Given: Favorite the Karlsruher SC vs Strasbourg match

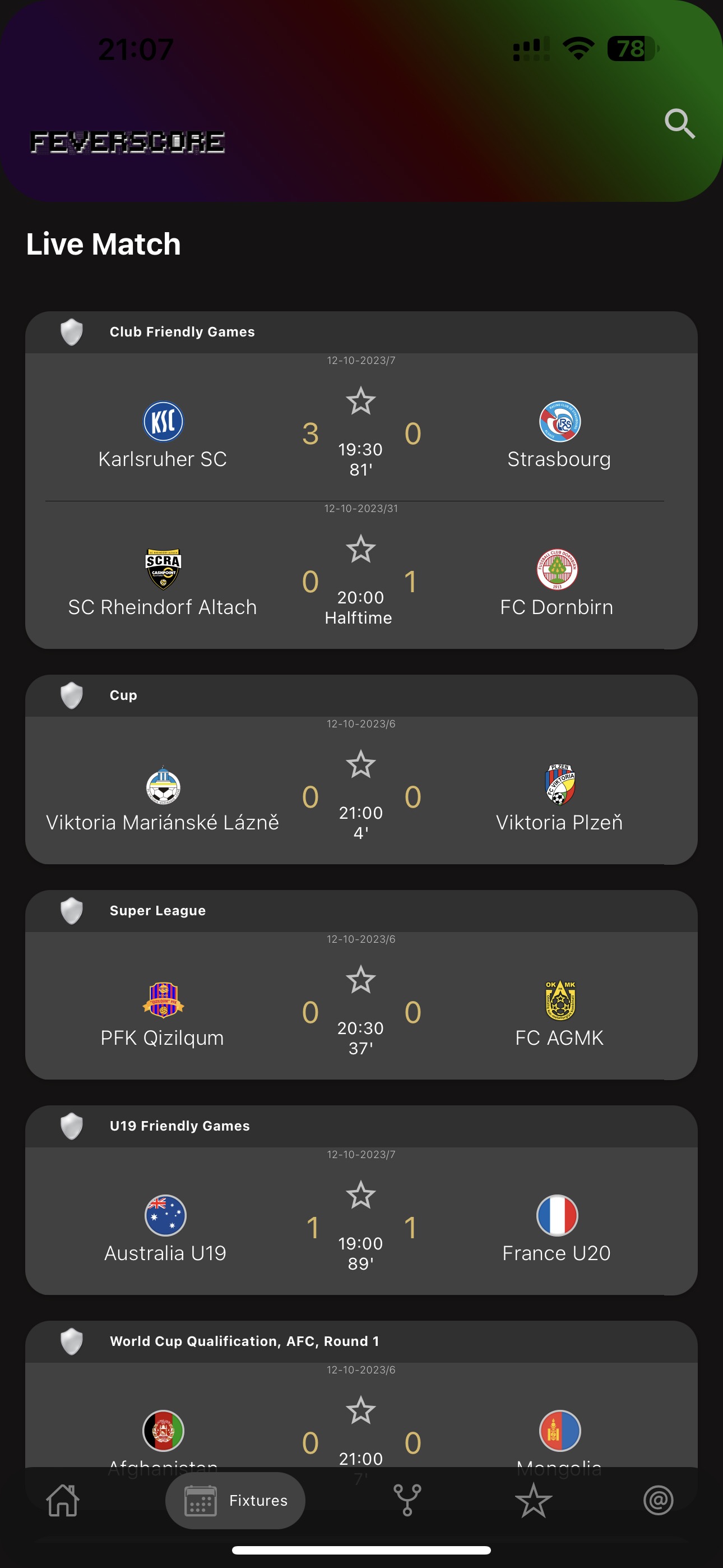Looking at the screenshot, I should 361,401.
